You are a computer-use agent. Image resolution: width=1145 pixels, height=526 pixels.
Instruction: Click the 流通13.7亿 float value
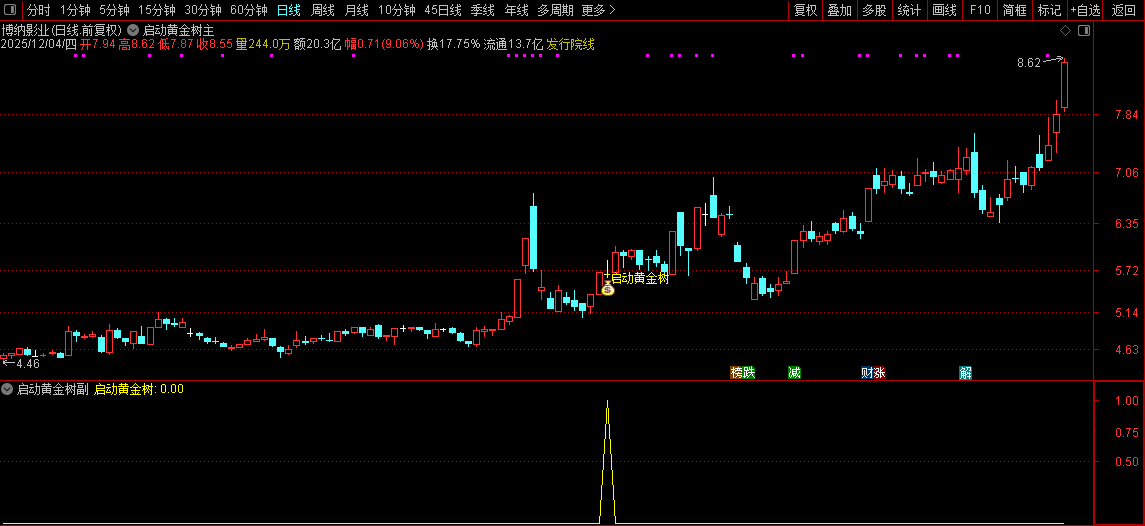[x=513, y=45]
